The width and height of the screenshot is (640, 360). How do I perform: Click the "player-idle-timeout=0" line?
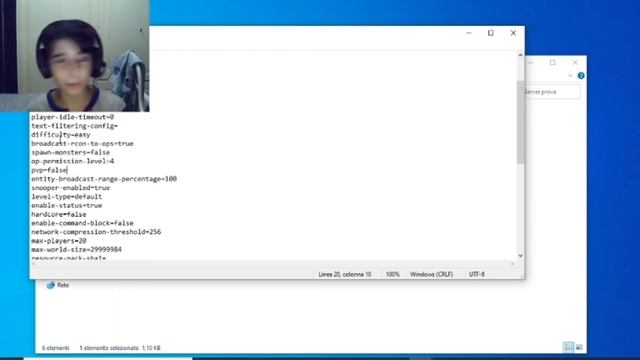click(73, 117)
